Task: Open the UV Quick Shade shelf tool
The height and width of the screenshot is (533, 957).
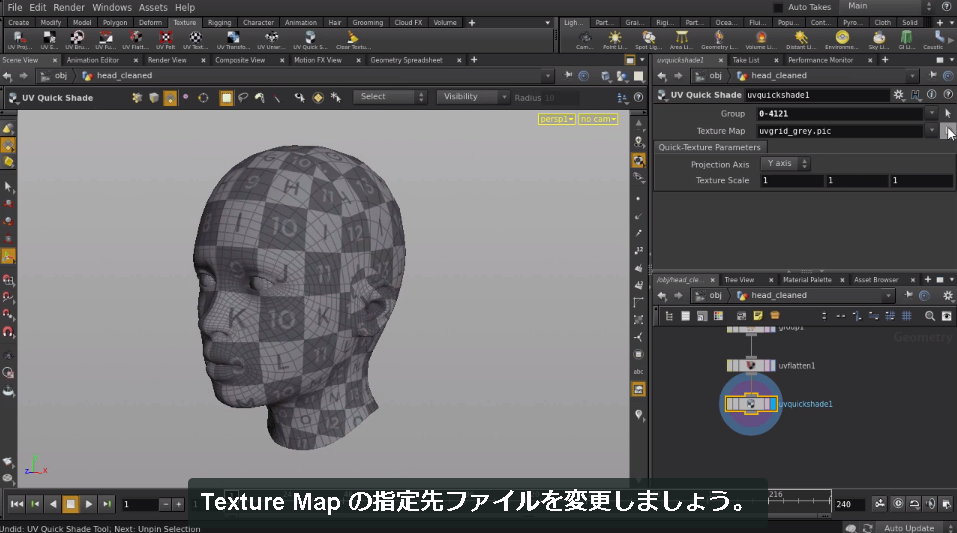Action: click(x=310, y=40)
